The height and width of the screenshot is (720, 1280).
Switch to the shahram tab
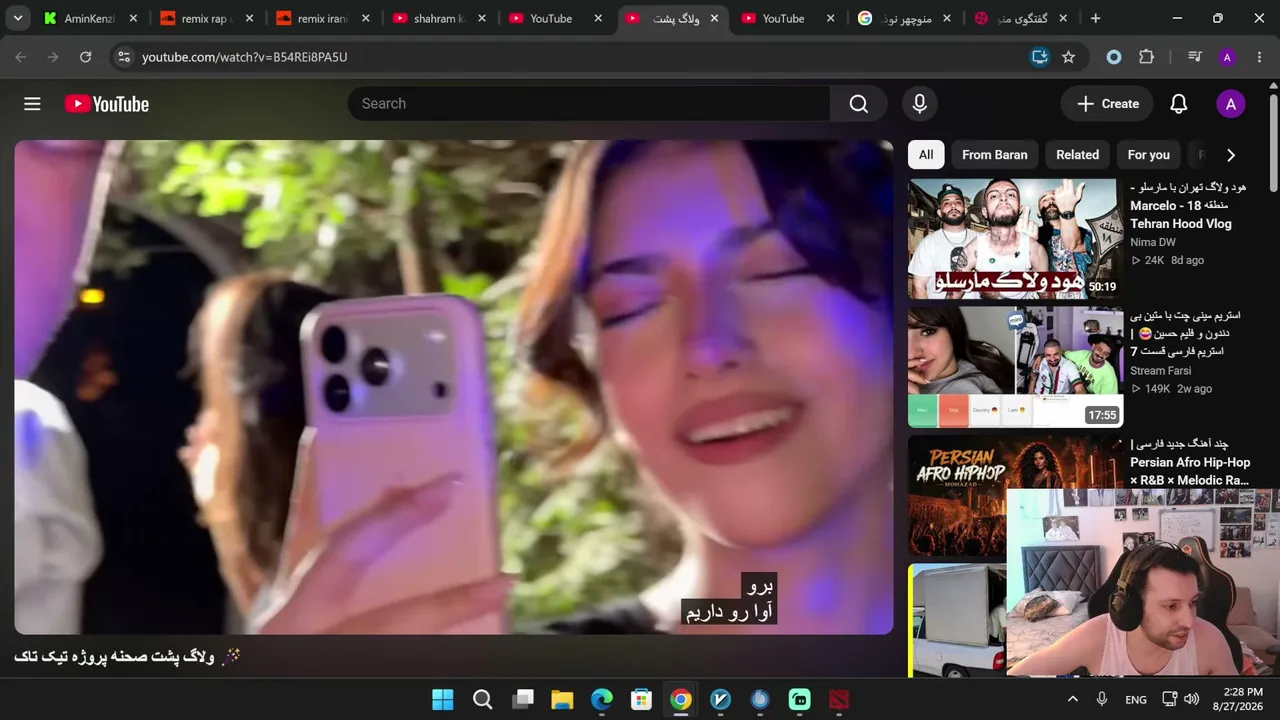pos(439,18)
